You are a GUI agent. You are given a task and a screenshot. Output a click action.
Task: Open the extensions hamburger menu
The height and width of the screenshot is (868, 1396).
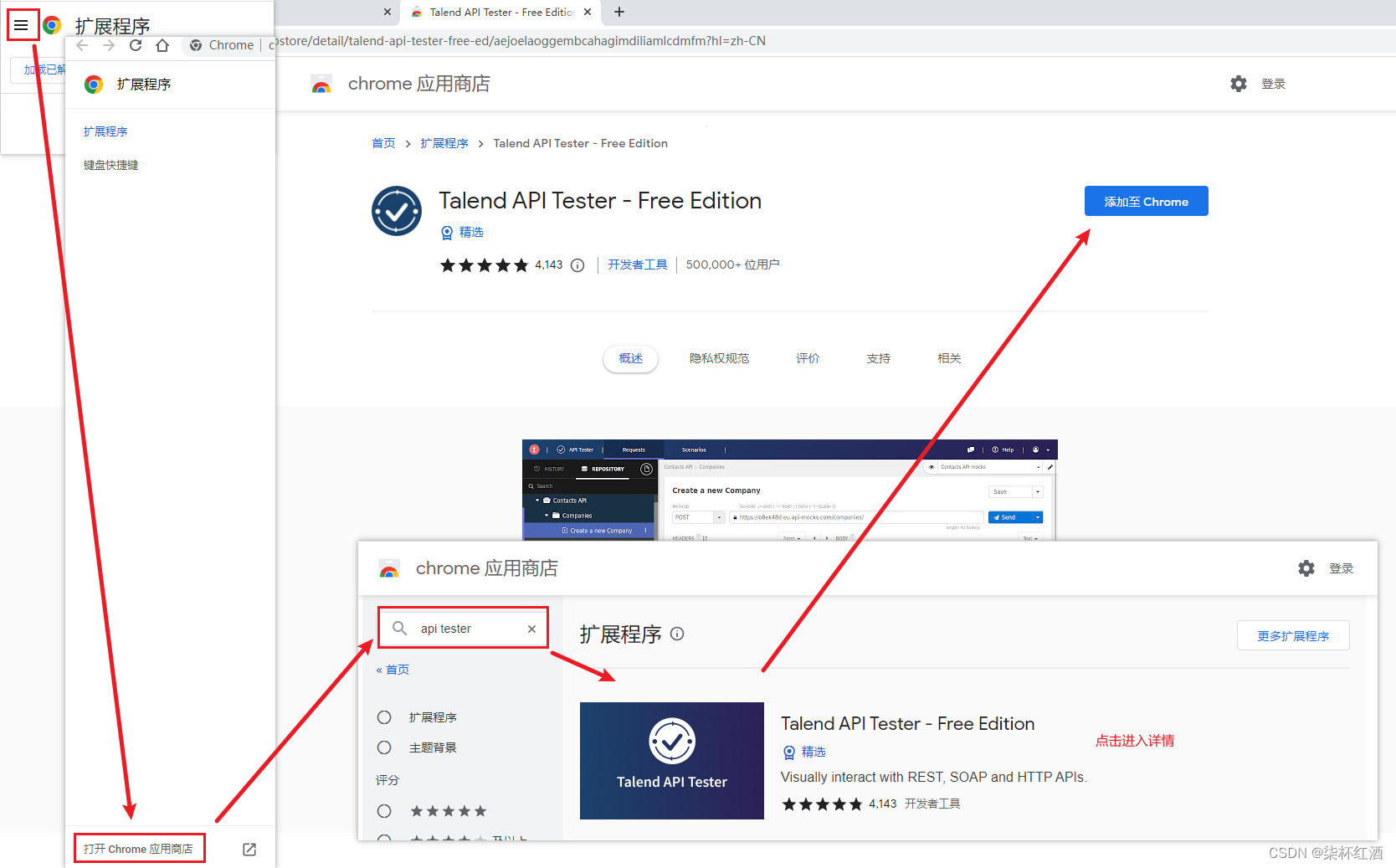point(22,25)
